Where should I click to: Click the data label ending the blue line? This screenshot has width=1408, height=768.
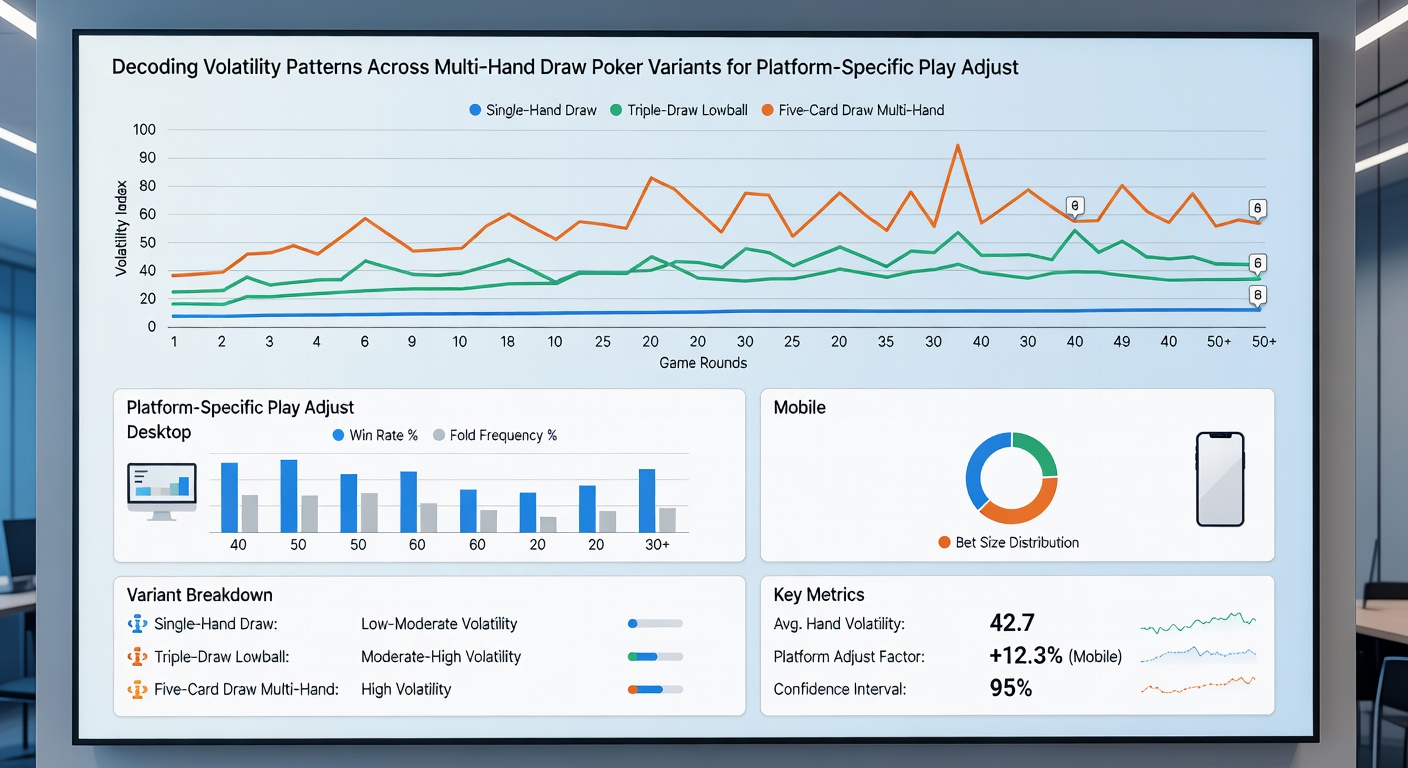pyautogui.click(x=1259, y=295)
